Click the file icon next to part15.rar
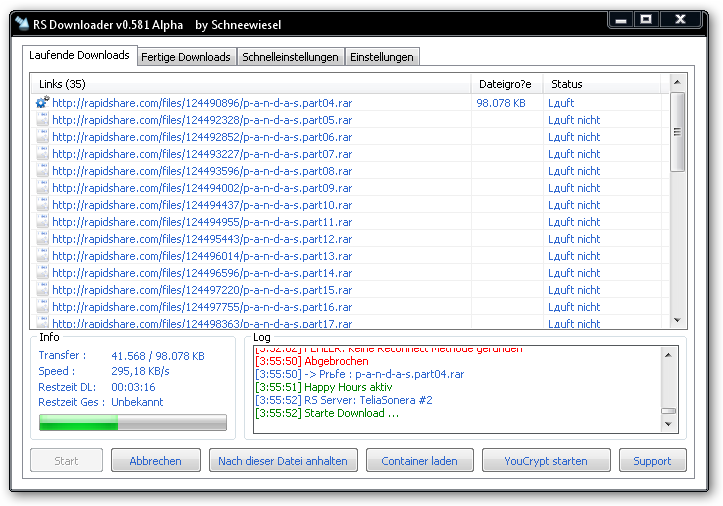Screen dimensions: 723x506 pos(42,290)
